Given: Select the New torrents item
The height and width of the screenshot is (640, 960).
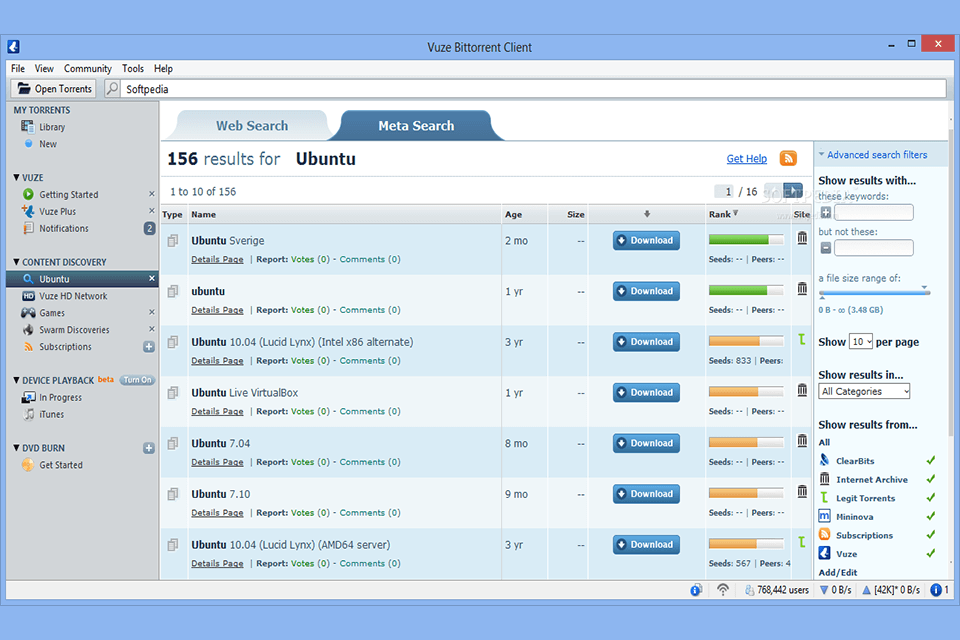Looking at the screenshot, I should (48, 144).
